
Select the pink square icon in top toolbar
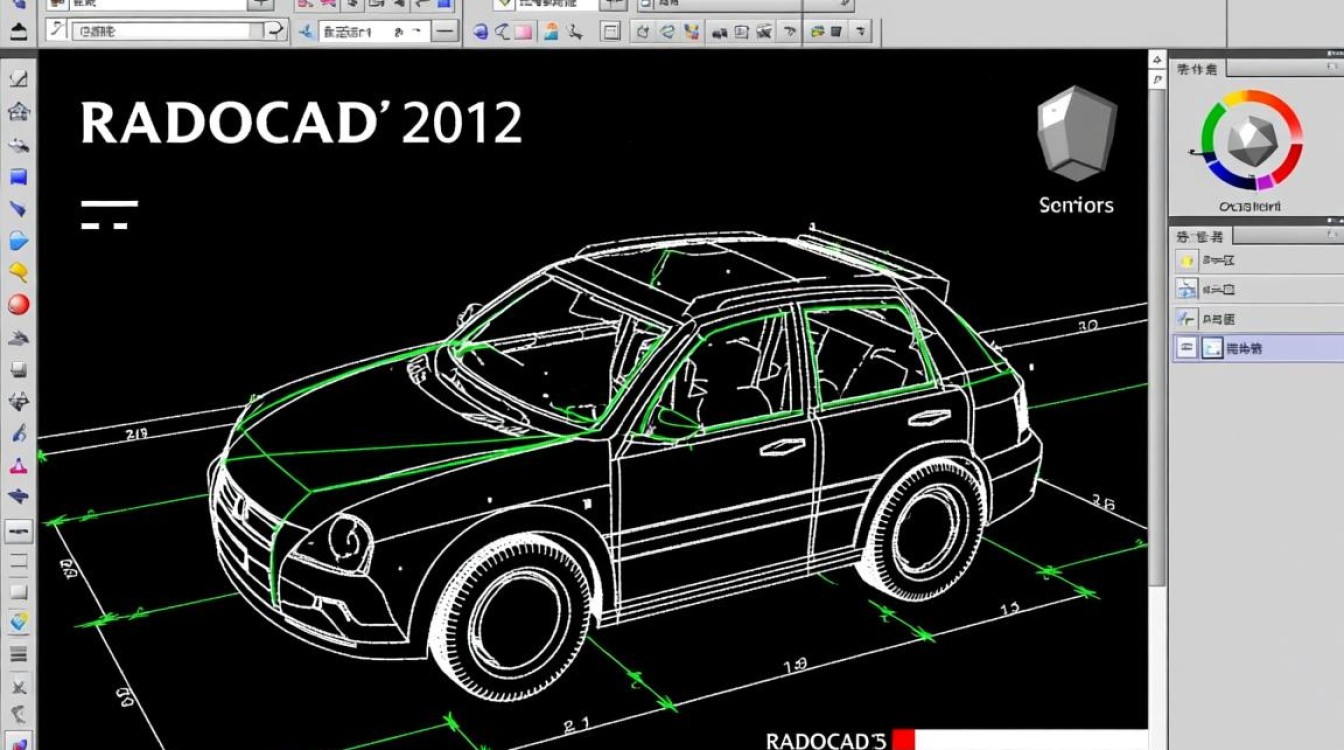click(x=523, y=32)
